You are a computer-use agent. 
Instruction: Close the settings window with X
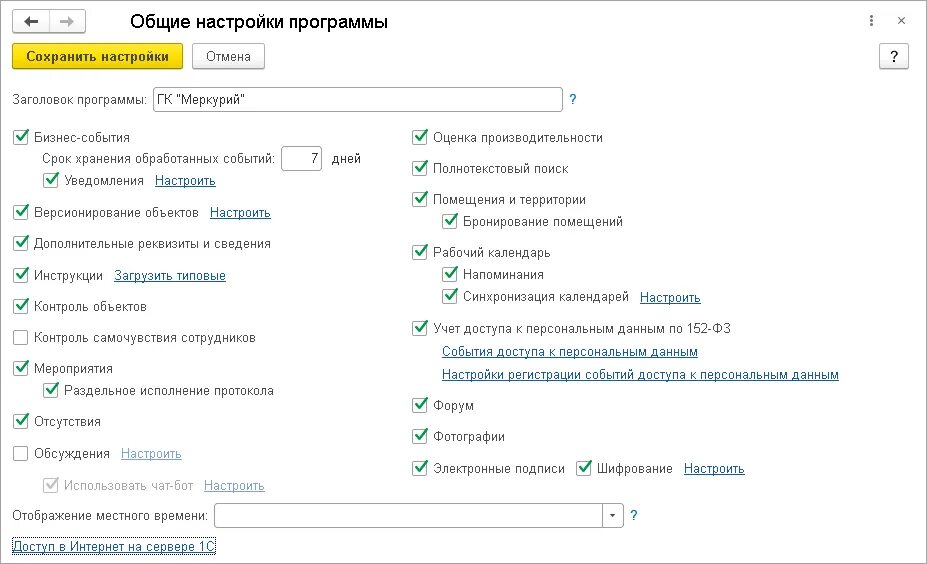[x=901, y=21]
